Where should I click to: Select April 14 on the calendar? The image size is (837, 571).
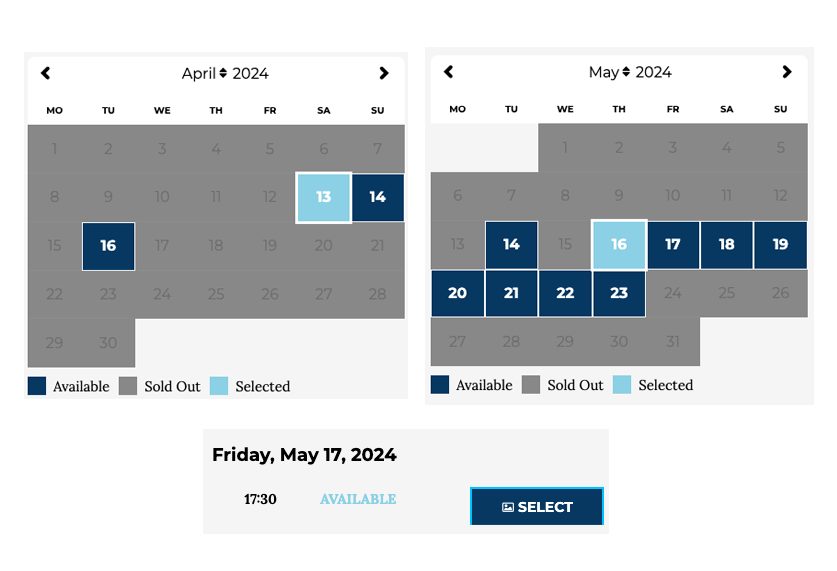click(377, 197)
